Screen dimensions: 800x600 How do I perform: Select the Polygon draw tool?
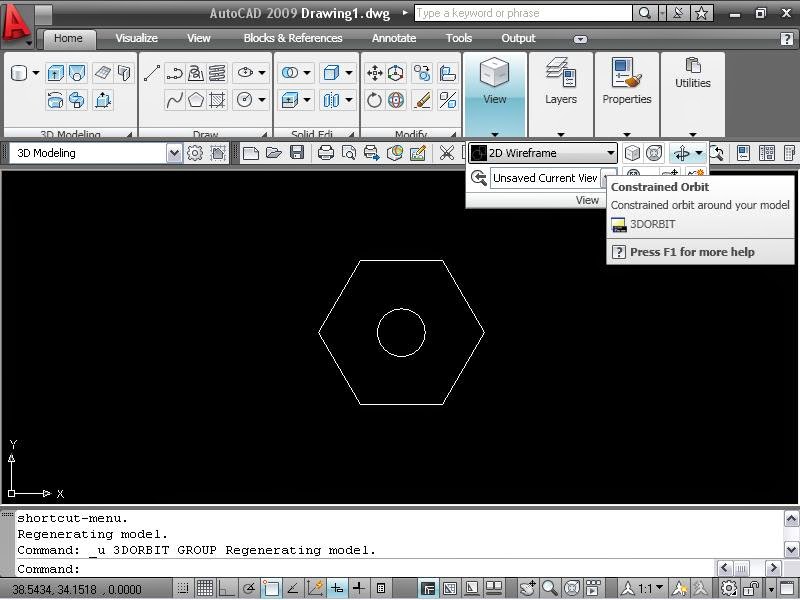point(195,100)
